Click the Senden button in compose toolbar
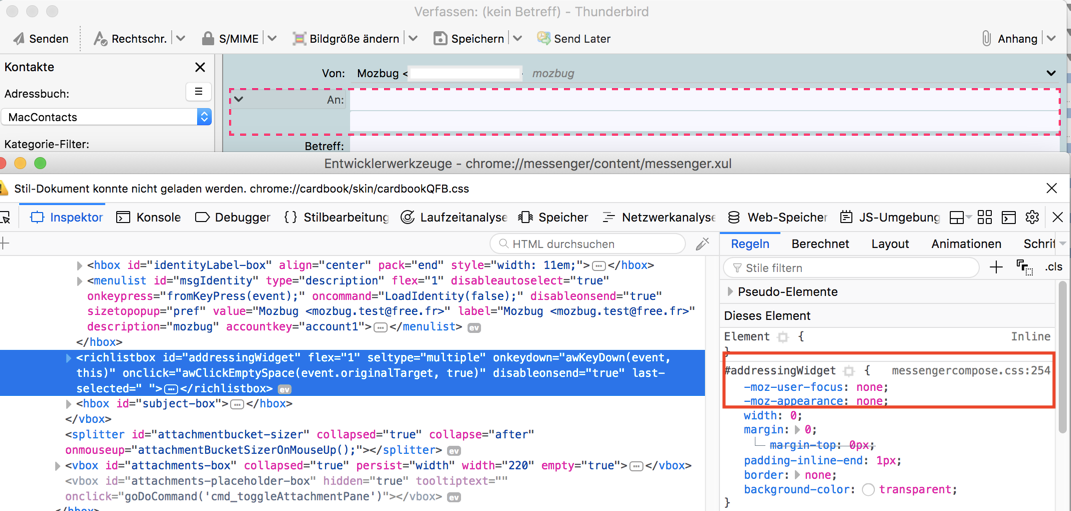 click(40, 39)
